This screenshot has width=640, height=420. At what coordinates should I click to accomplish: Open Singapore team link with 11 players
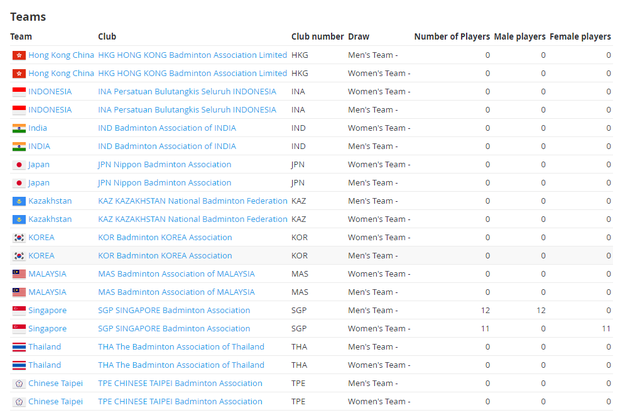tap(47, 329)
